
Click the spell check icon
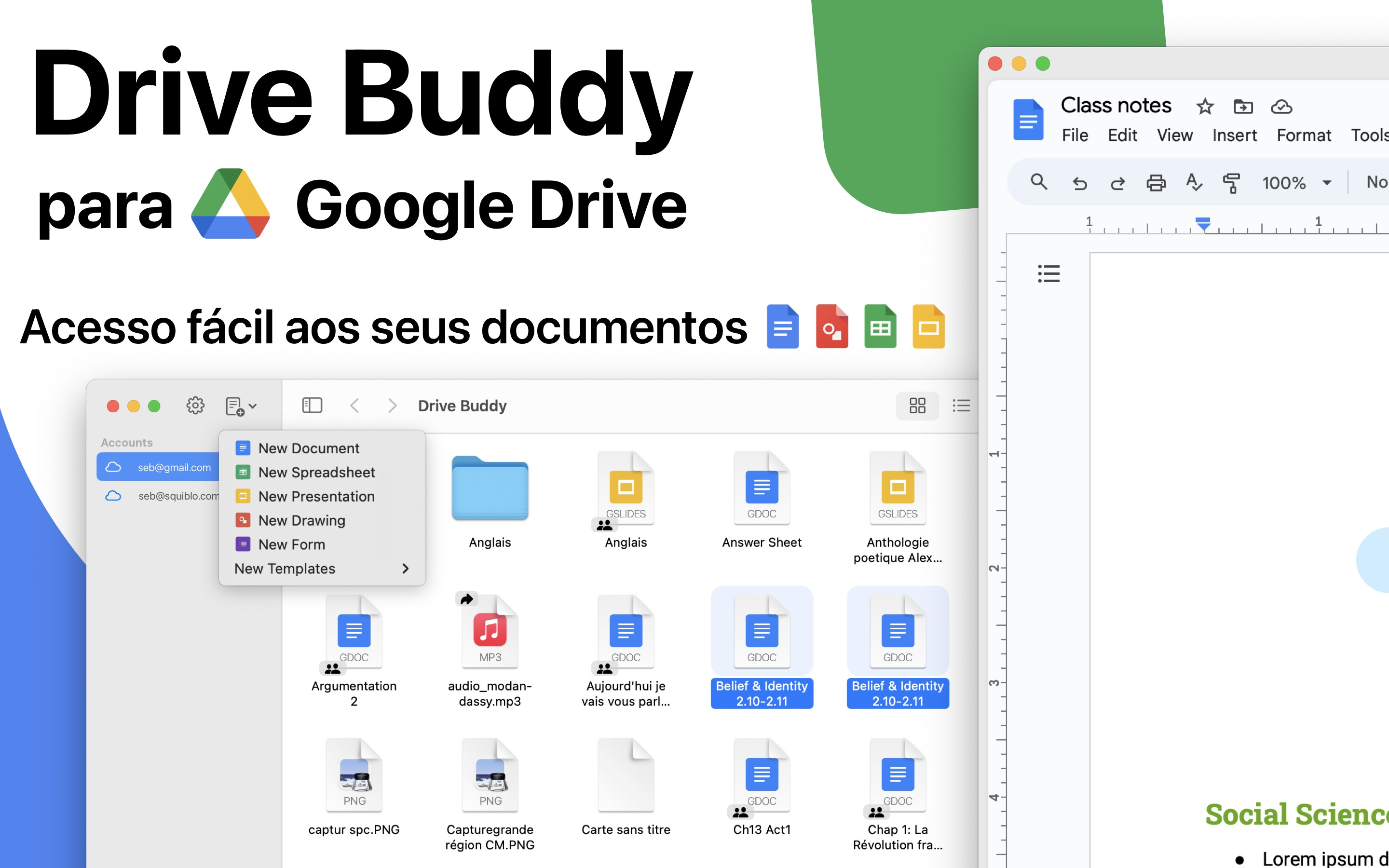click(1194, 182)
